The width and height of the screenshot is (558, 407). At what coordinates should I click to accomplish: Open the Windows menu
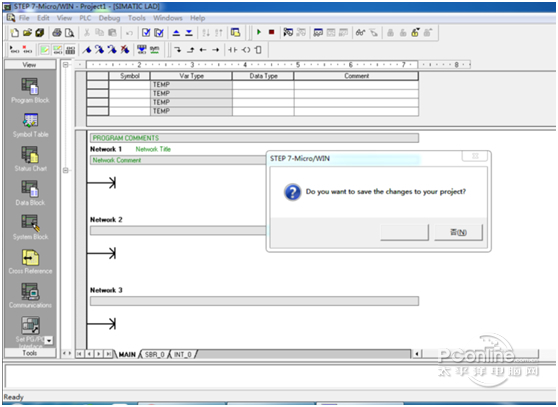[x=168, y=18]
